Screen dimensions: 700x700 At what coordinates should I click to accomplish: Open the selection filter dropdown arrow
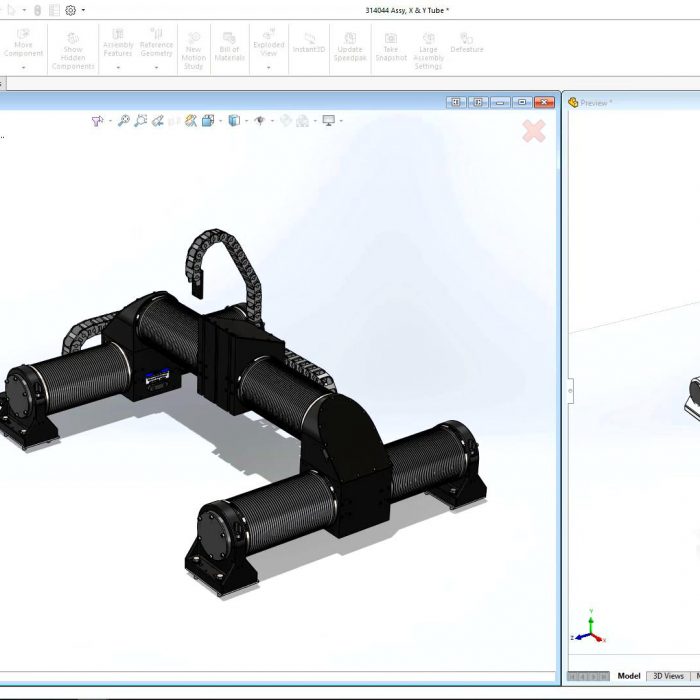(x=110, y=121)
